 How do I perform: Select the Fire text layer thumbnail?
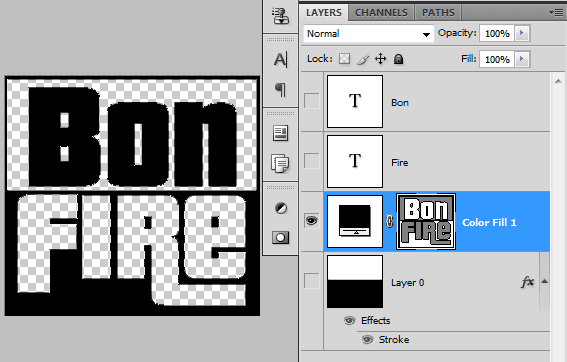(355, 161)
